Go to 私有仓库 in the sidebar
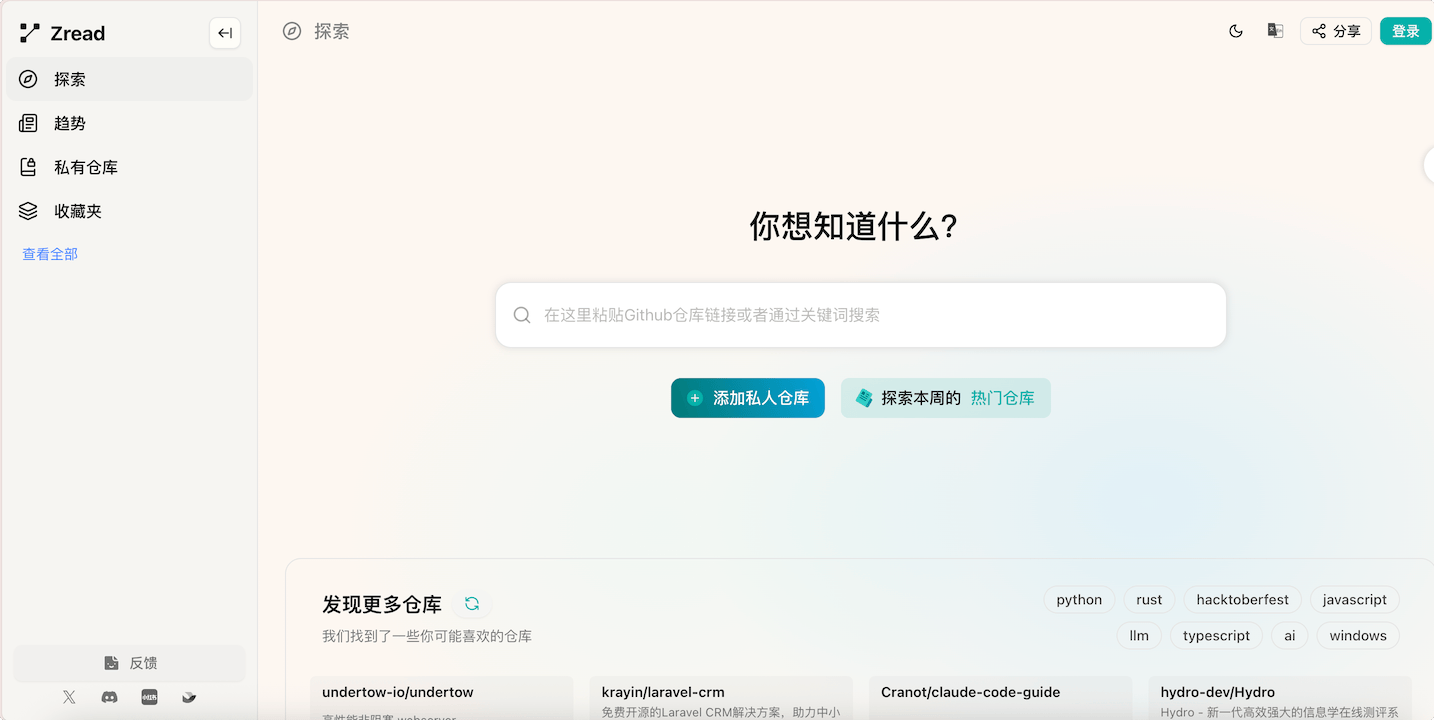This screenshot has width=1434, height=720. coord(129,167)
